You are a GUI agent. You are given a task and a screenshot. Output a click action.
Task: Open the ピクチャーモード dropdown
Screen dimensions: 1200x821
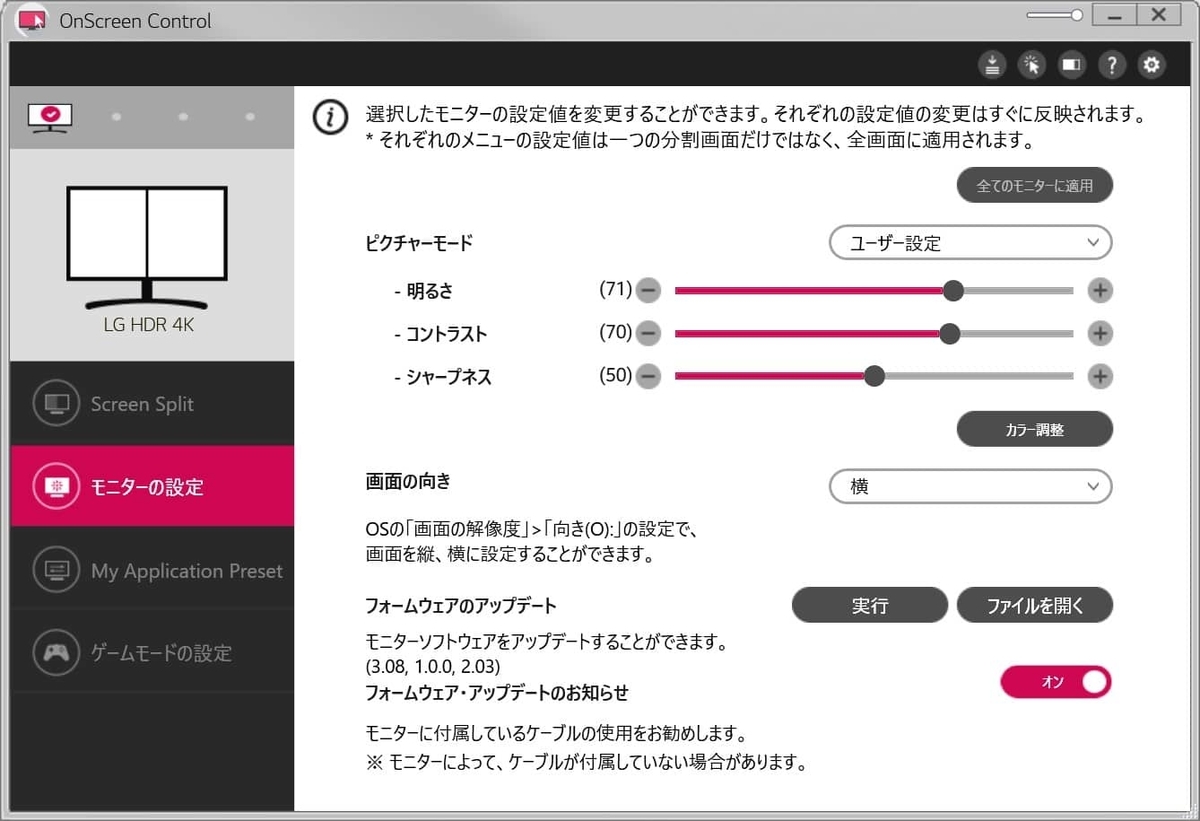[x=971, y=243]
